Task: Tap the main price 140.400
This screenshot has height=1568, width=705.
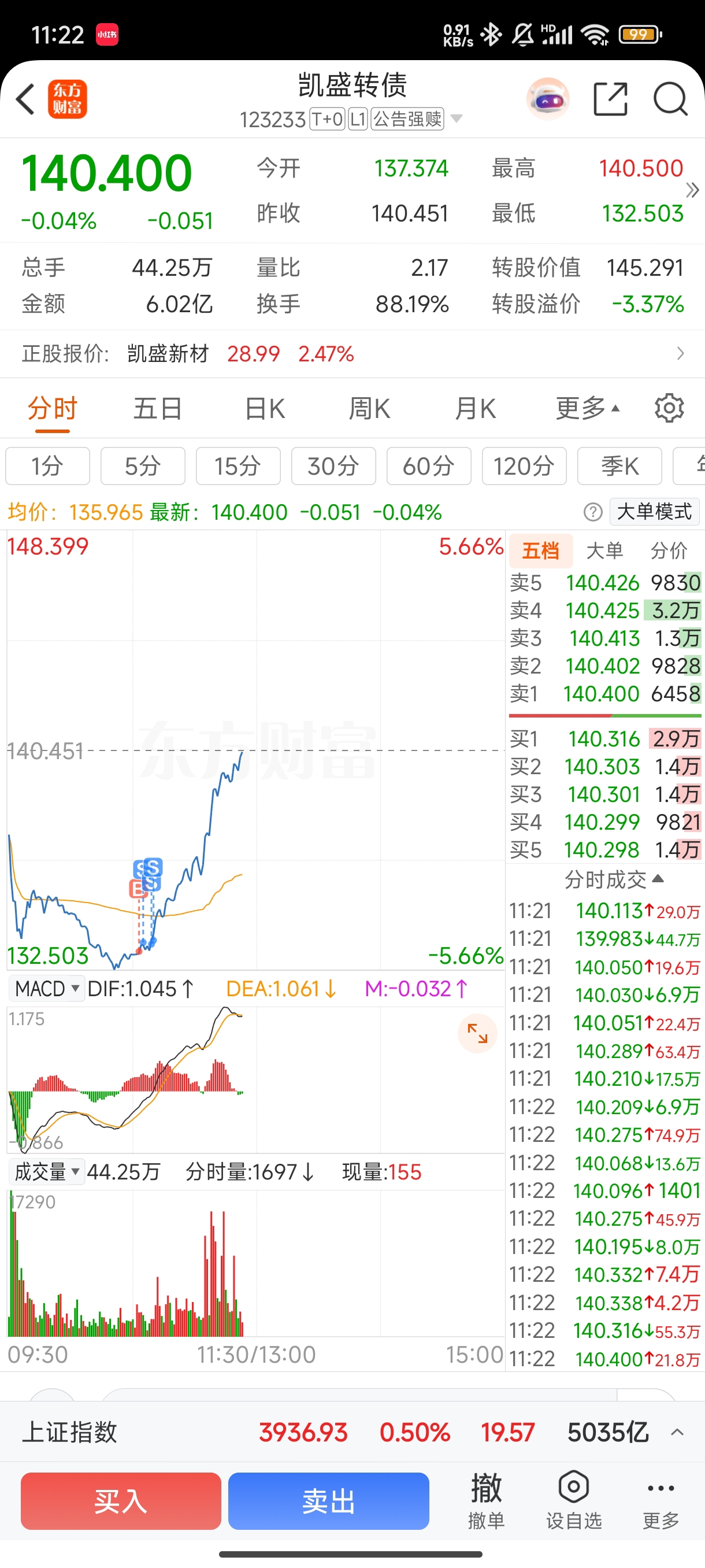Action: pos(106,173)
